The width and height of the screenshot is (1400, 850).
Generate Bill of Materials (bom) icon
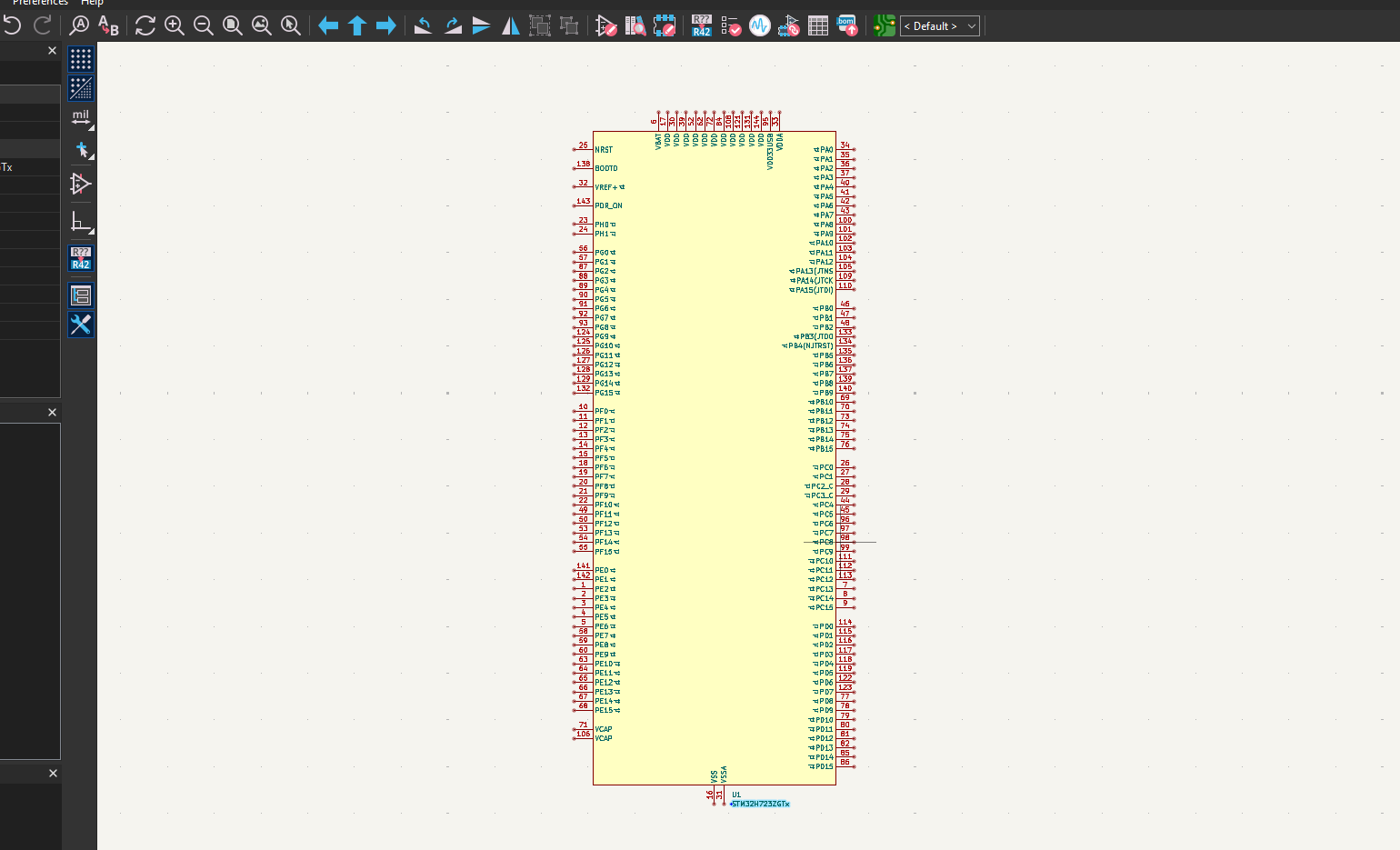tap(847, 25)
